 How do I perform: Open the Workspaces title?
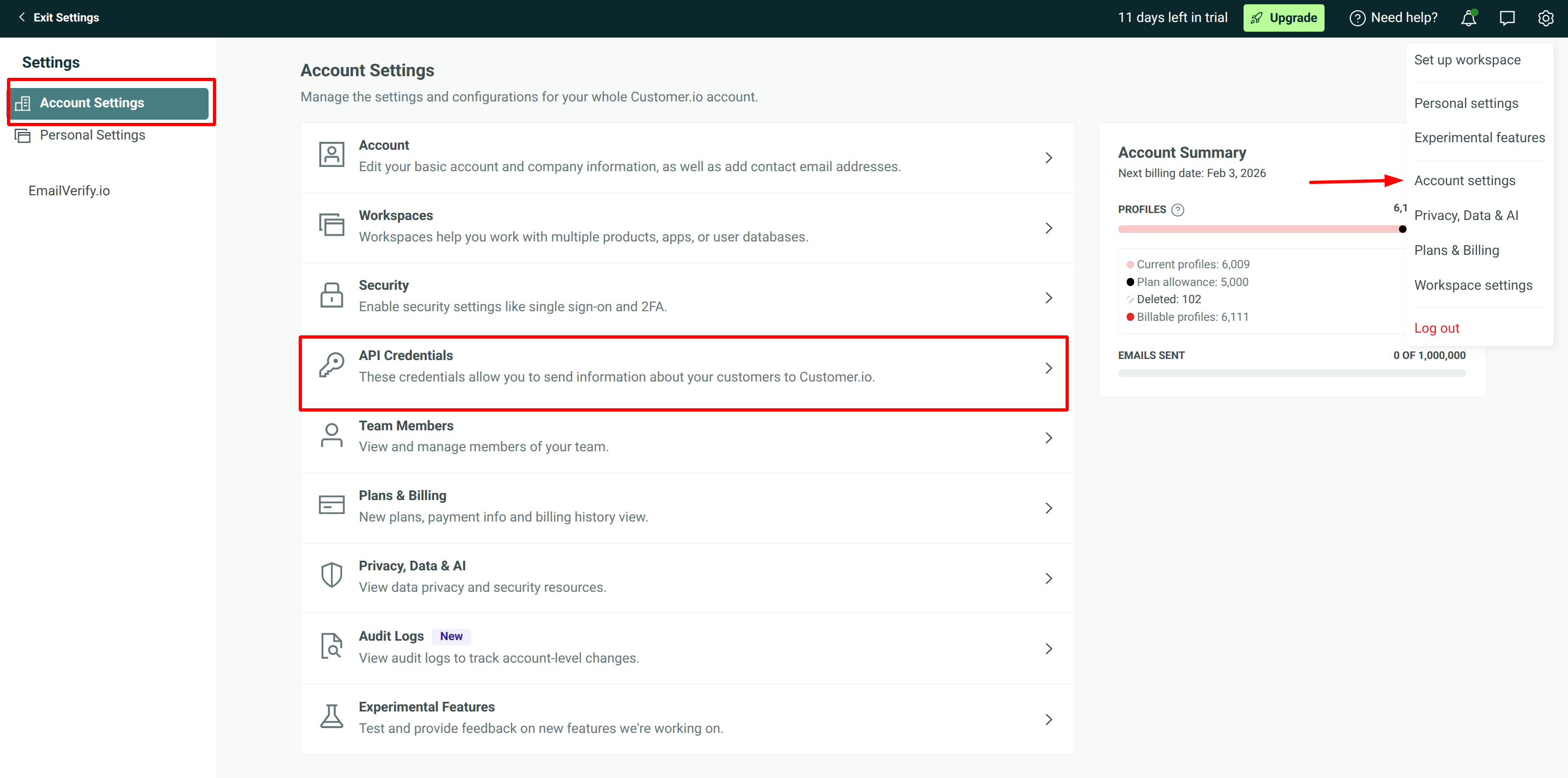coord(396,215)
